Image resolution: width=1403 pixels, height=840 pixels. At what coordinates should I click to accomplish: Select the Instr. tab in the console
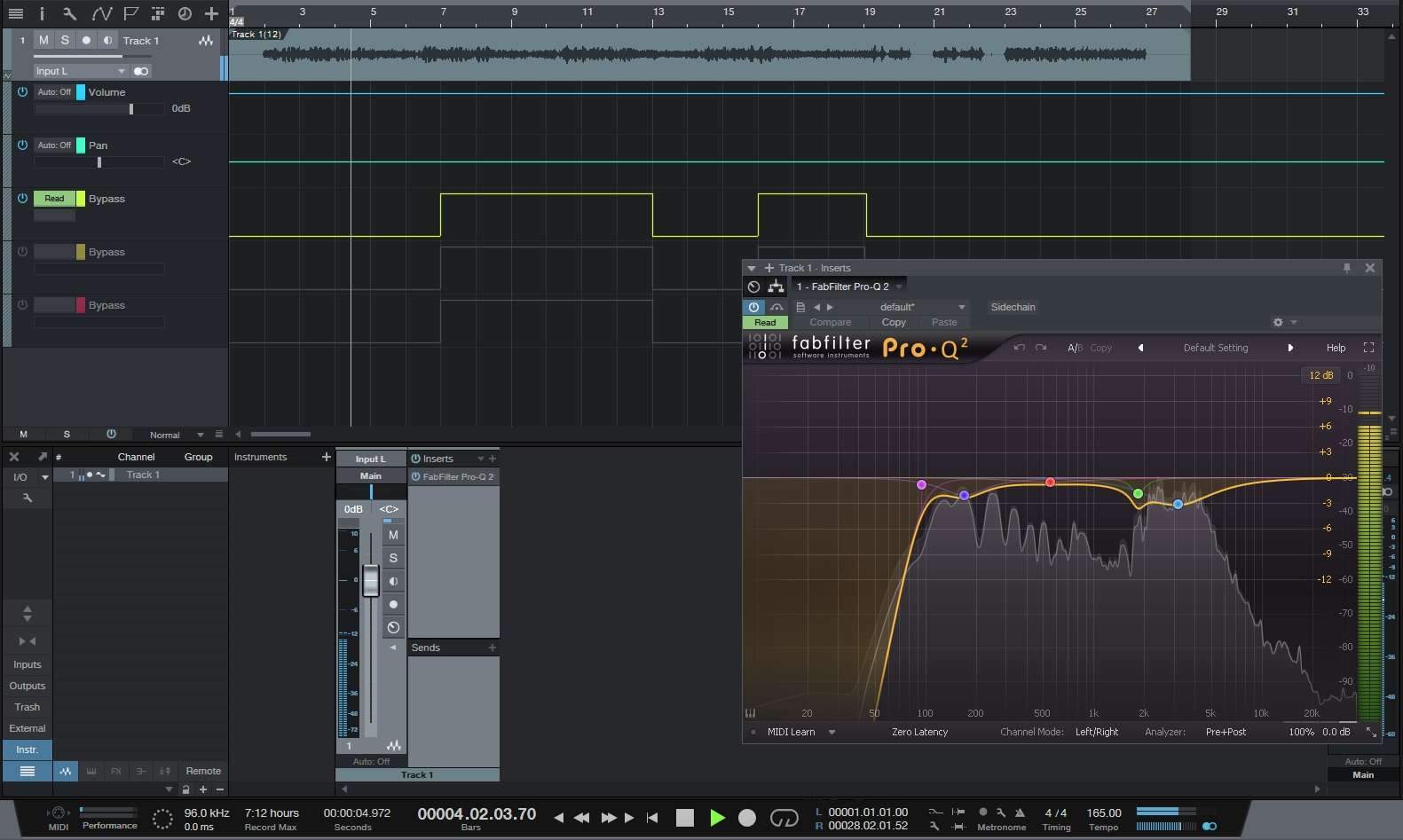[x=27, y=750]
